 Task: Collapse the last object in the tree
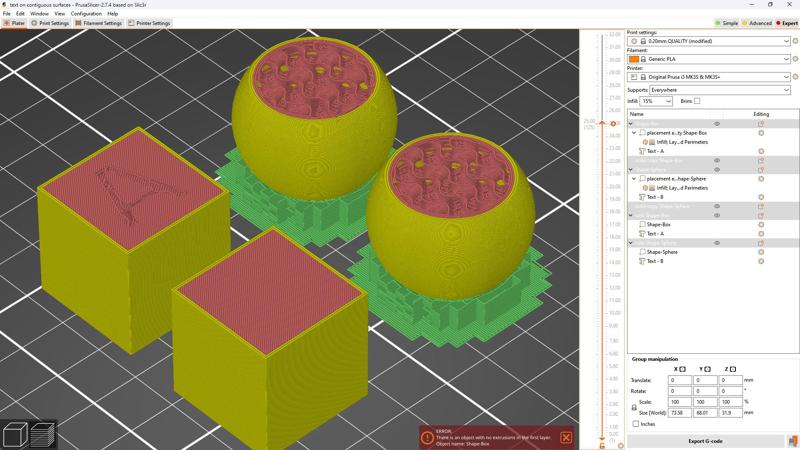631,243
